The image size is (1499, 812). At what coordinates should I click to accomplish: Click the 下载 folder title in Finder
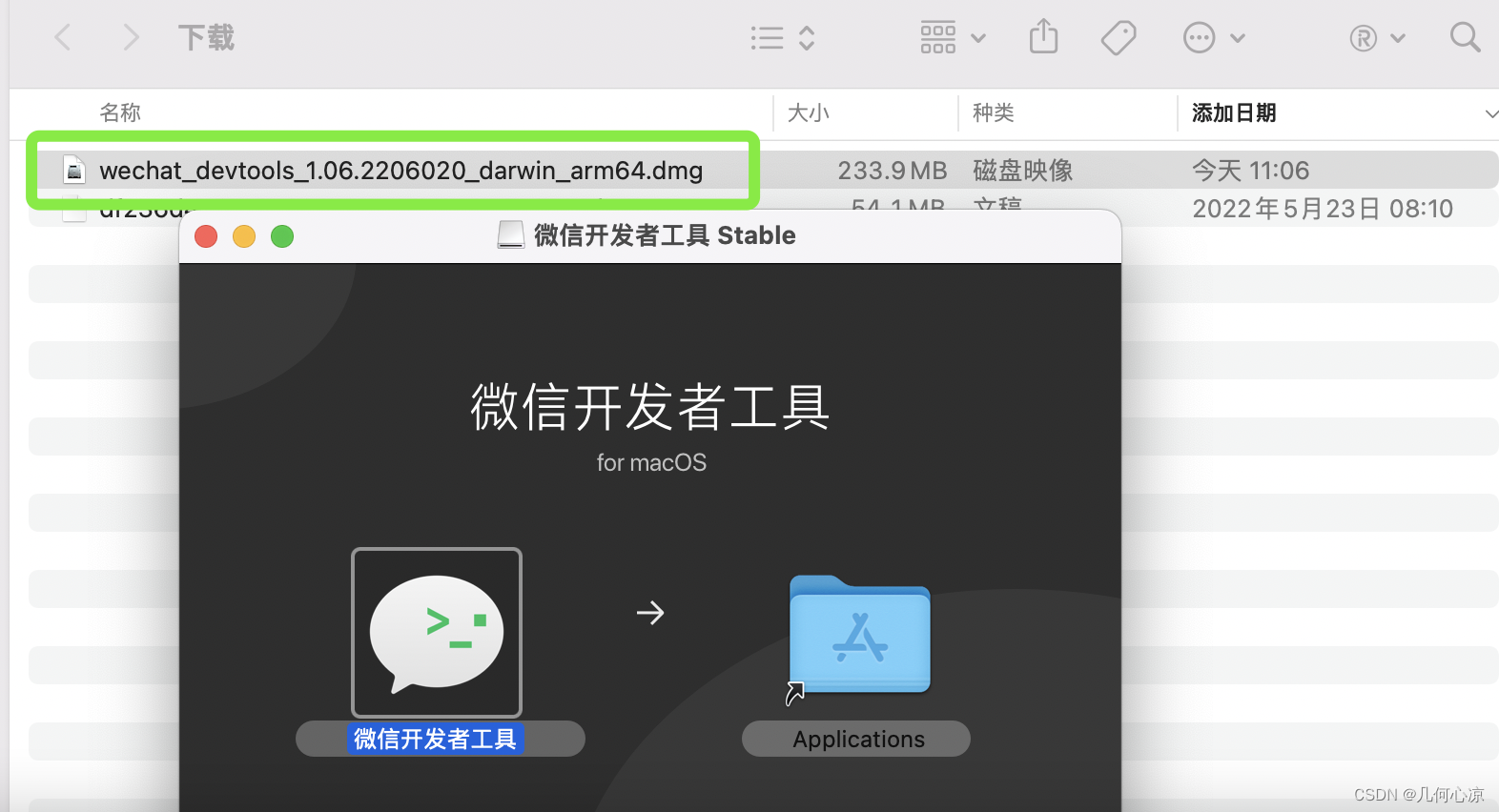(206, 38)
